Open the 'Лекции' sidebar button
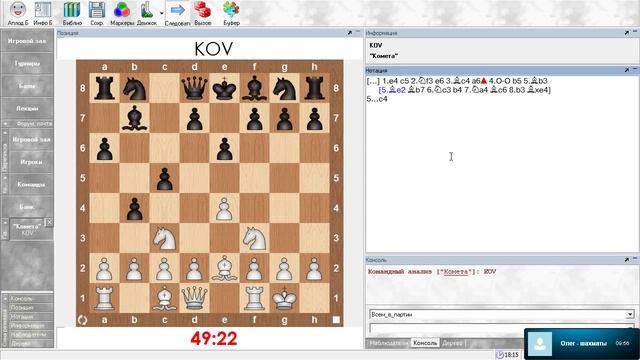 coord(27,108)
